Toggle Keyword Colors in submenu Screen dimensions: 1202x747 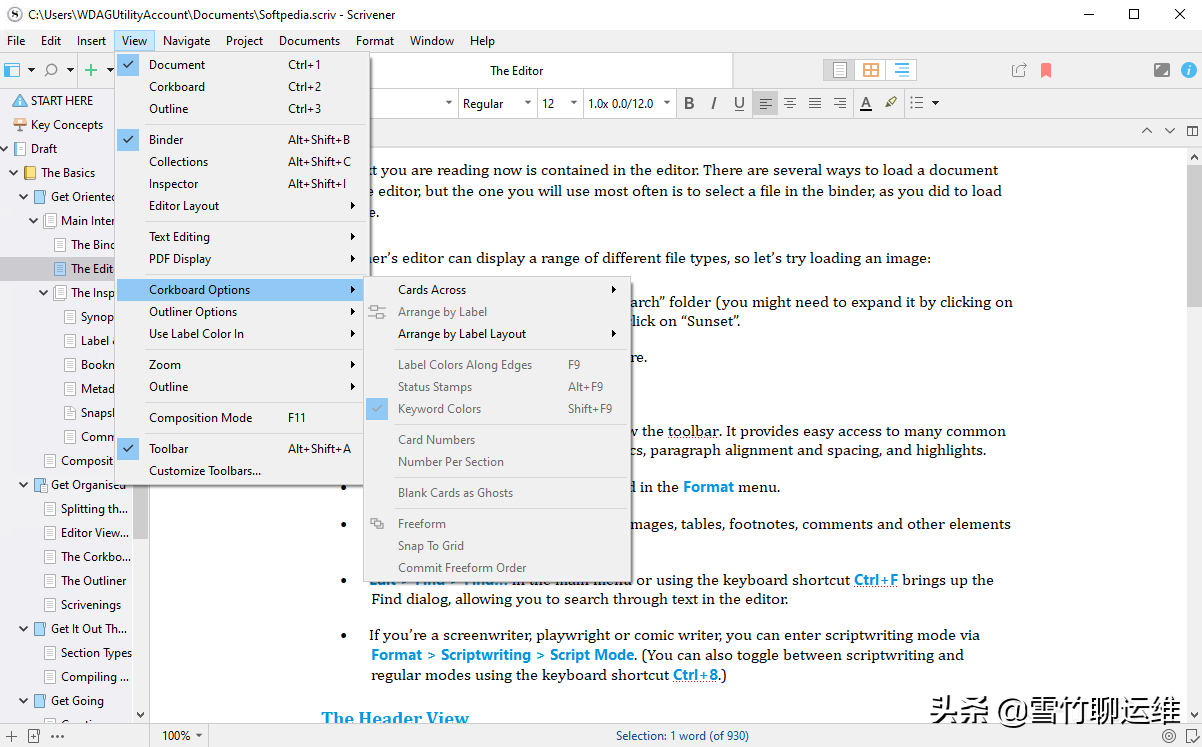click(497, 409)
